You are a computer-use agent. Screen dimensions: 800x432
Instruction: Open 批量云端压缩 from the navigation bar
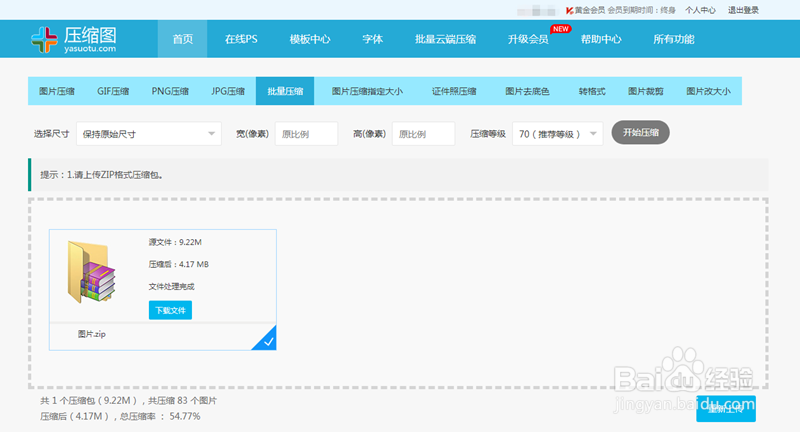pyautogui.click(x=445, y=39)
